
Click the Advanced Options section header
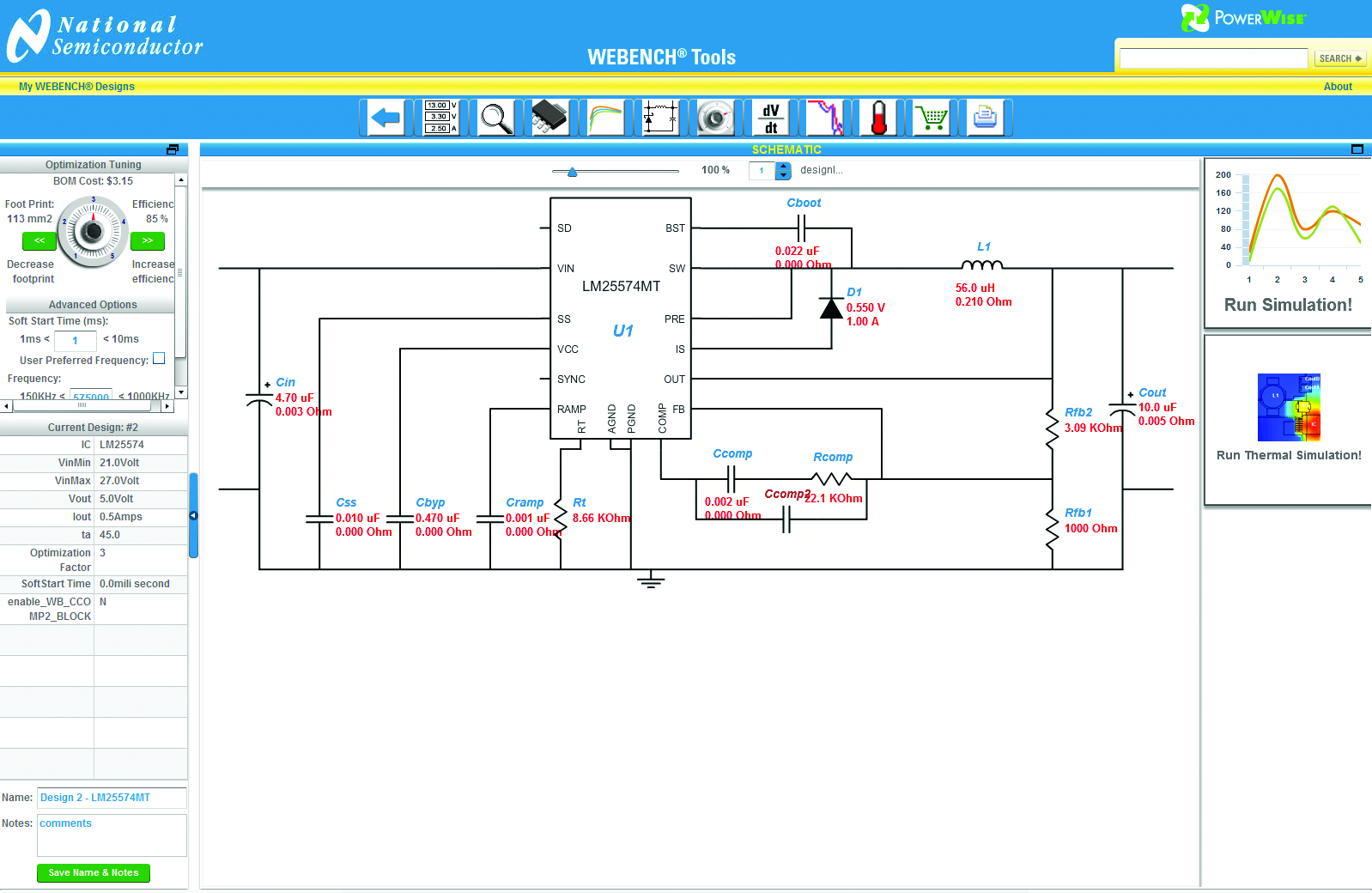click(93, 305)
